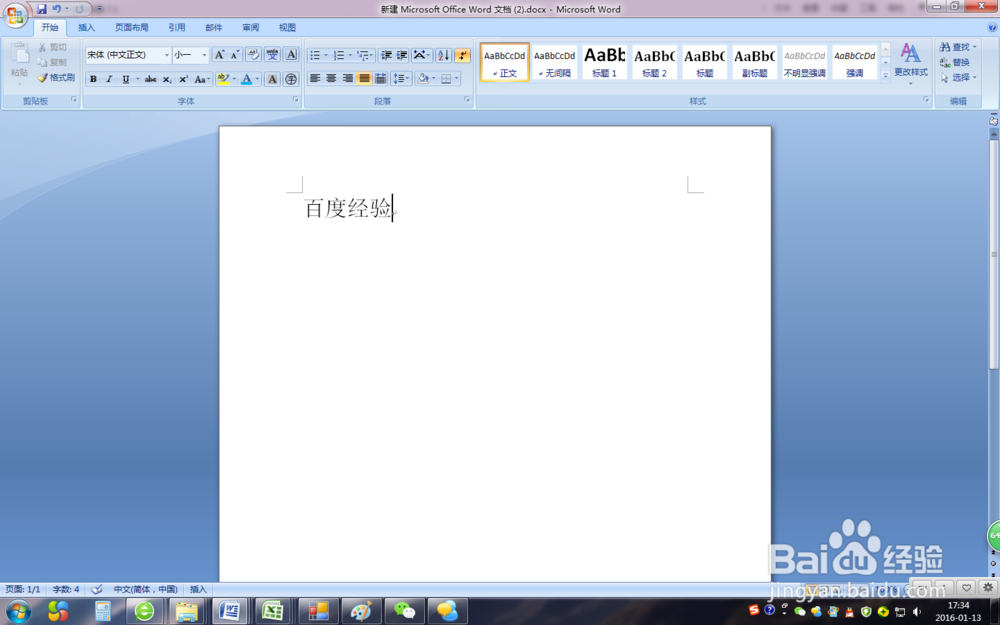Open the Page Layout (页面布局) tab
The image size is (1000, 625).
click(x=131, y=27)
